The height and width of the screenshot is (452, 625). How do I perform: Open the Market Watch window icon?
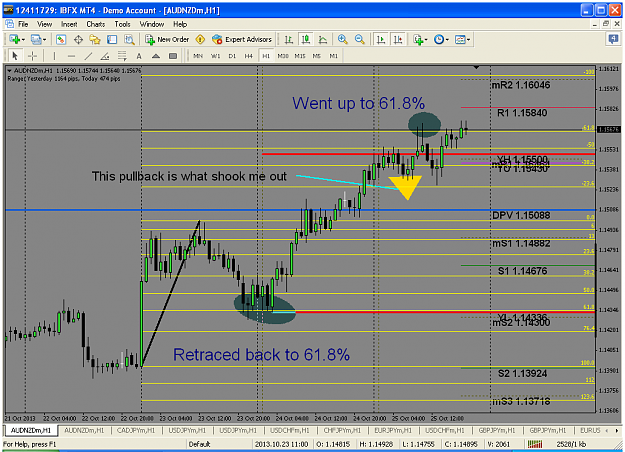pyautogui.click(x=61, y=39)
